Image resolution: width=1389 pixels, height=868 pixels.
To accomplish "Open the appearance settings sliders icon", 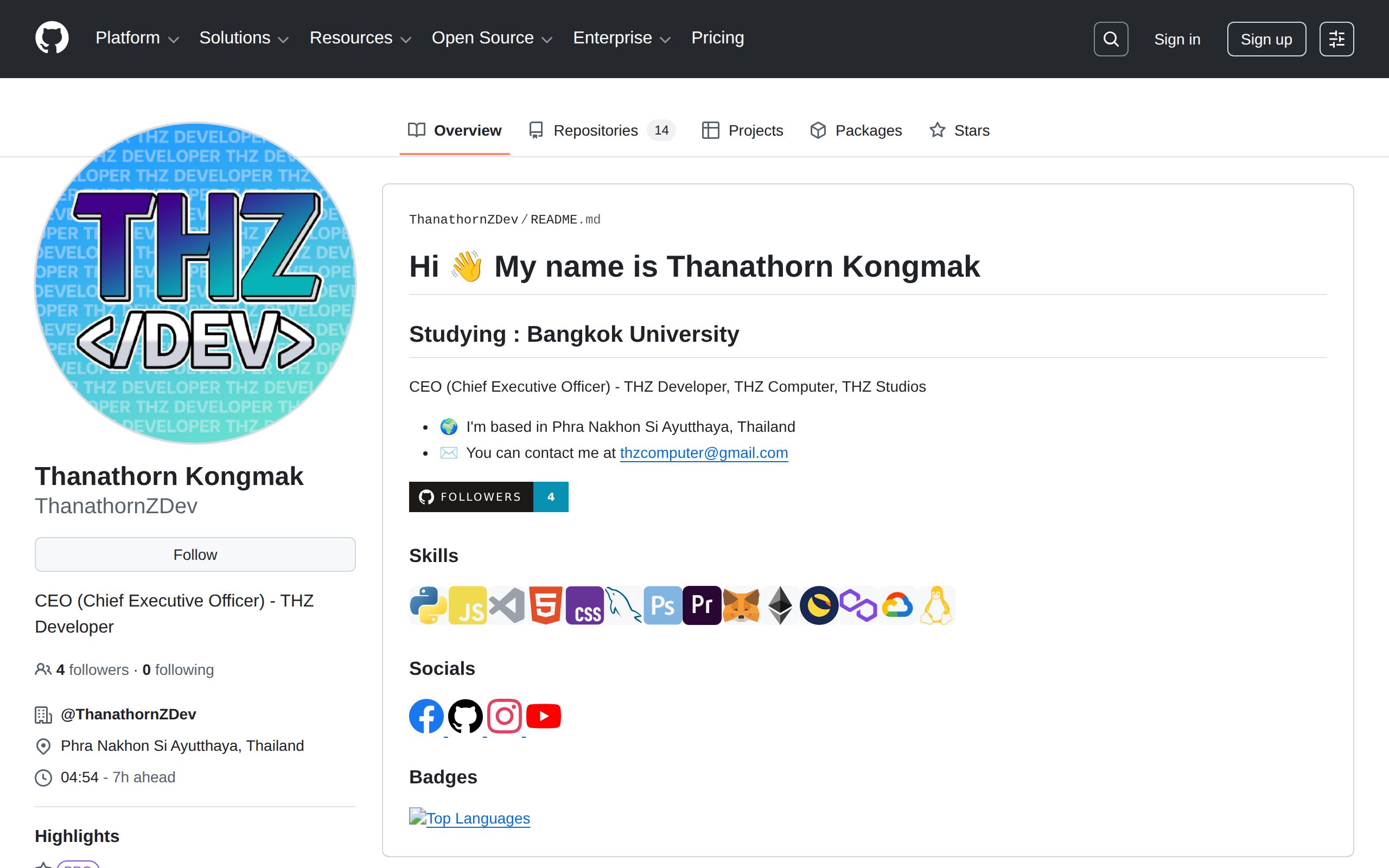I will (1336, 39).
